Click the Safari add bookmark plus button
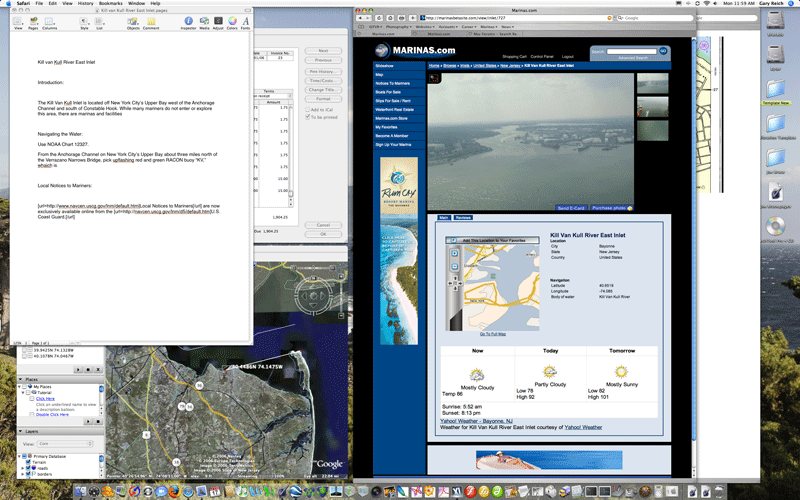The height and width of the screenshot is (500, 800). (413, 18)
